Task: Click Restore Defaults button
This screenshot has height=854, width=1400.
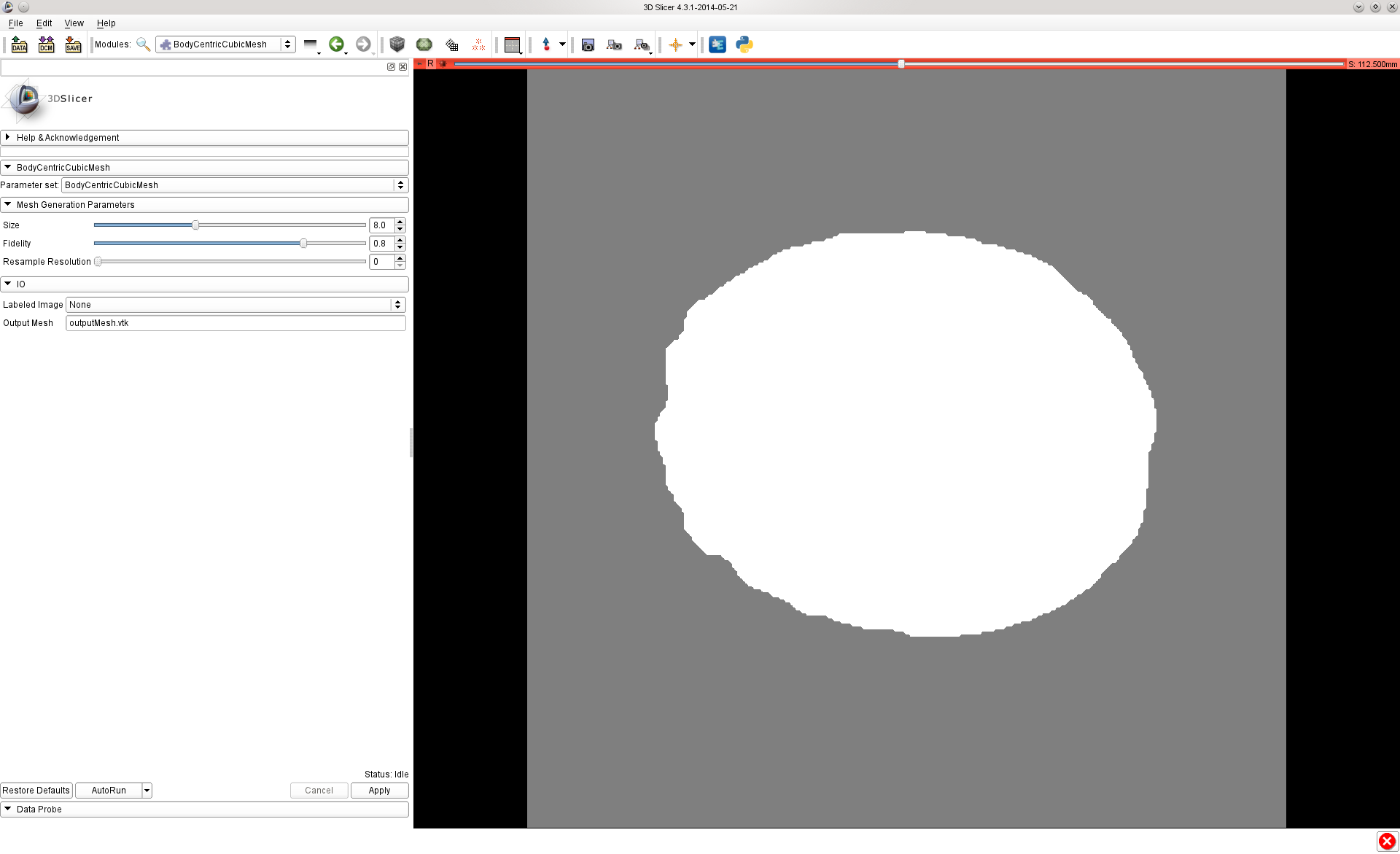Action: (36, 791)
